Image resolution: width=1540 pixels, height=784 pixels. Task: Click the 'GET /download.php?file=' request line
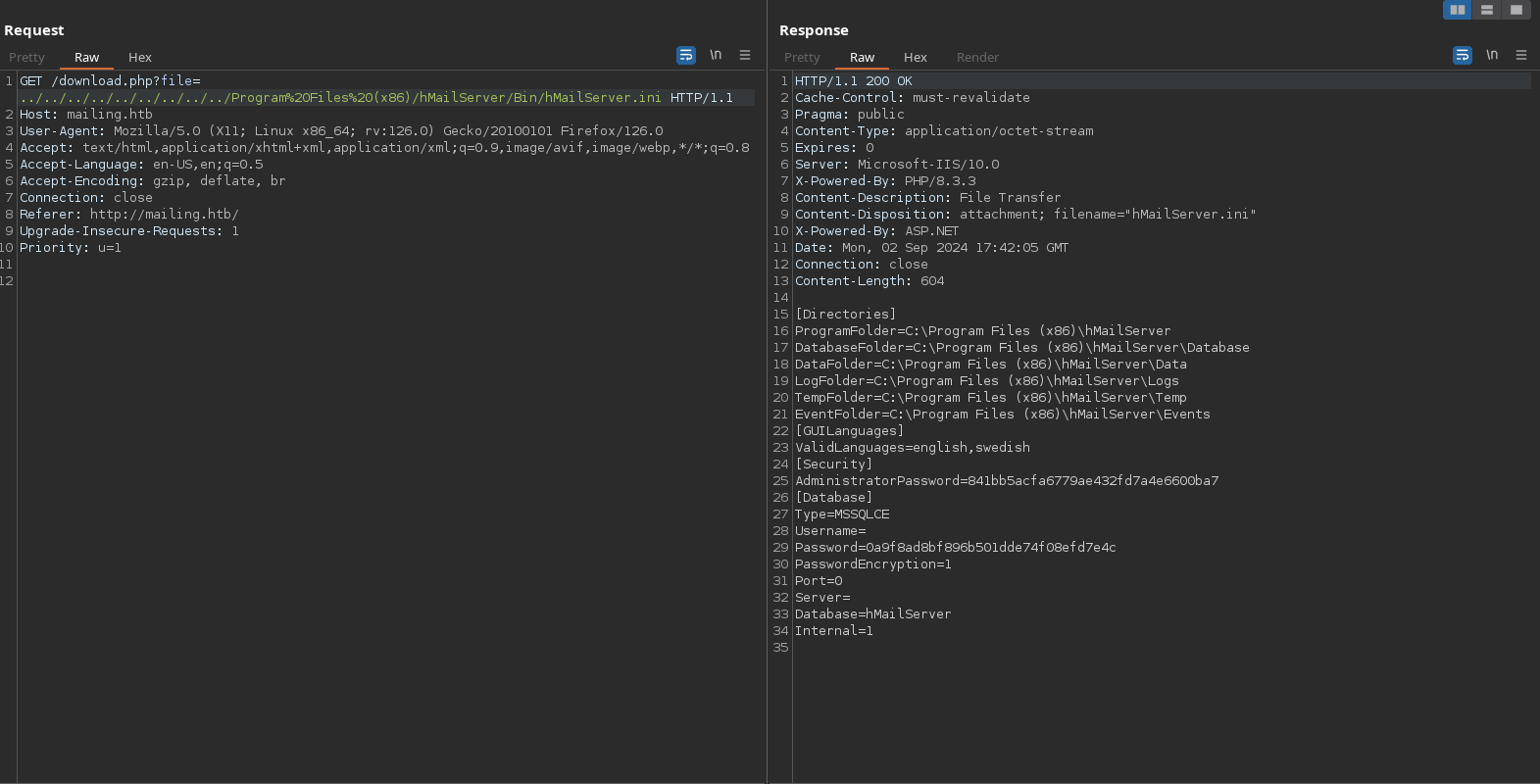110,81
